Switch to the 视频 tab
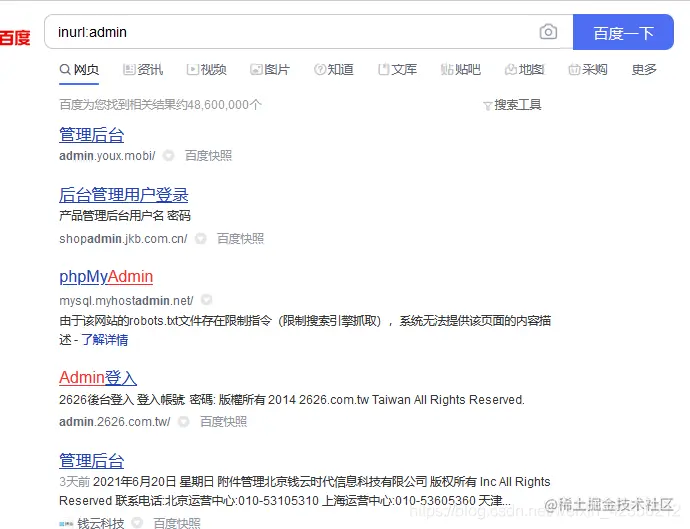Viewport: 690px width, 529px height. [206, 69]
